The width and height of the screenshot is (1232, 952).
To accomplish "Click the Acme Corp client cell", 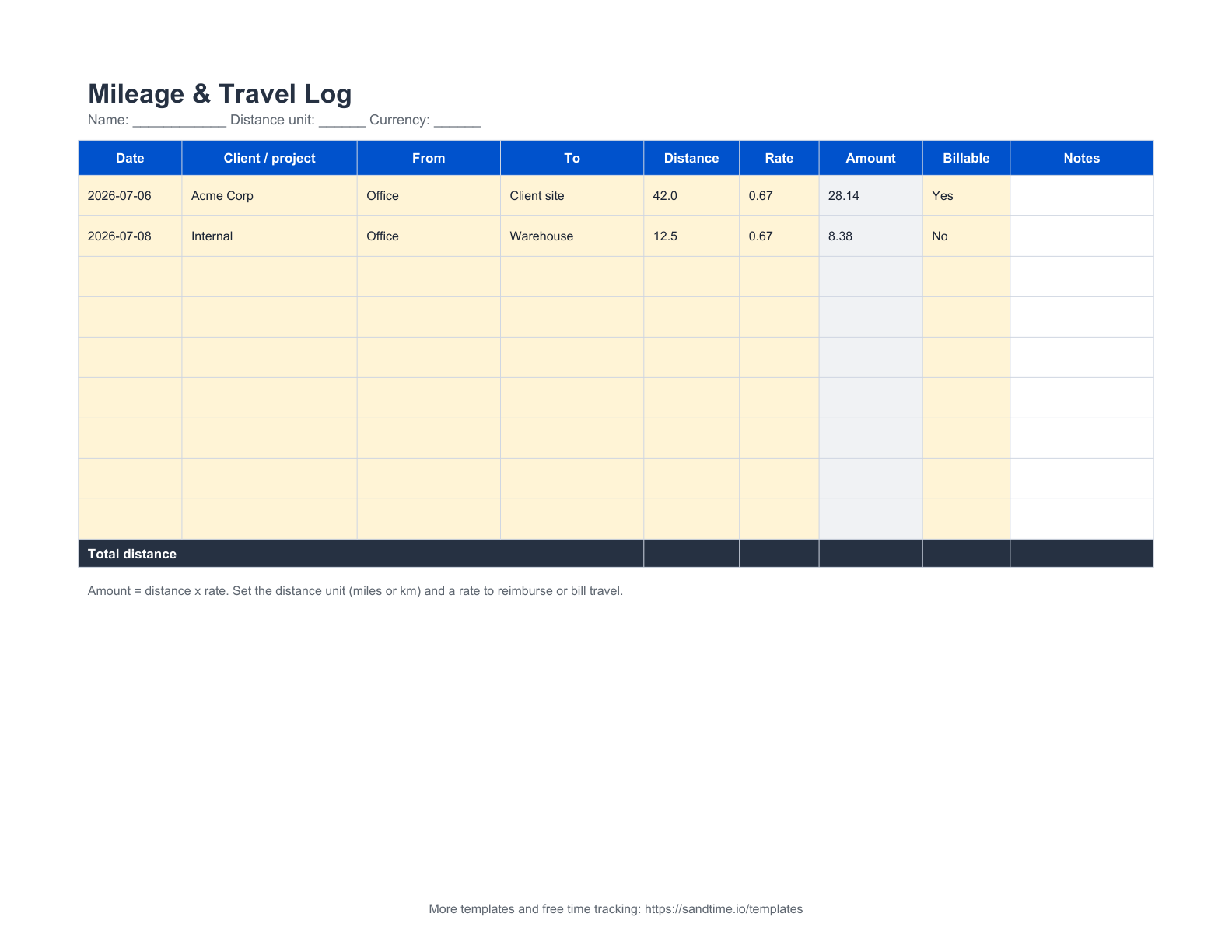I will pyautogui.click(x=269, y=196).
